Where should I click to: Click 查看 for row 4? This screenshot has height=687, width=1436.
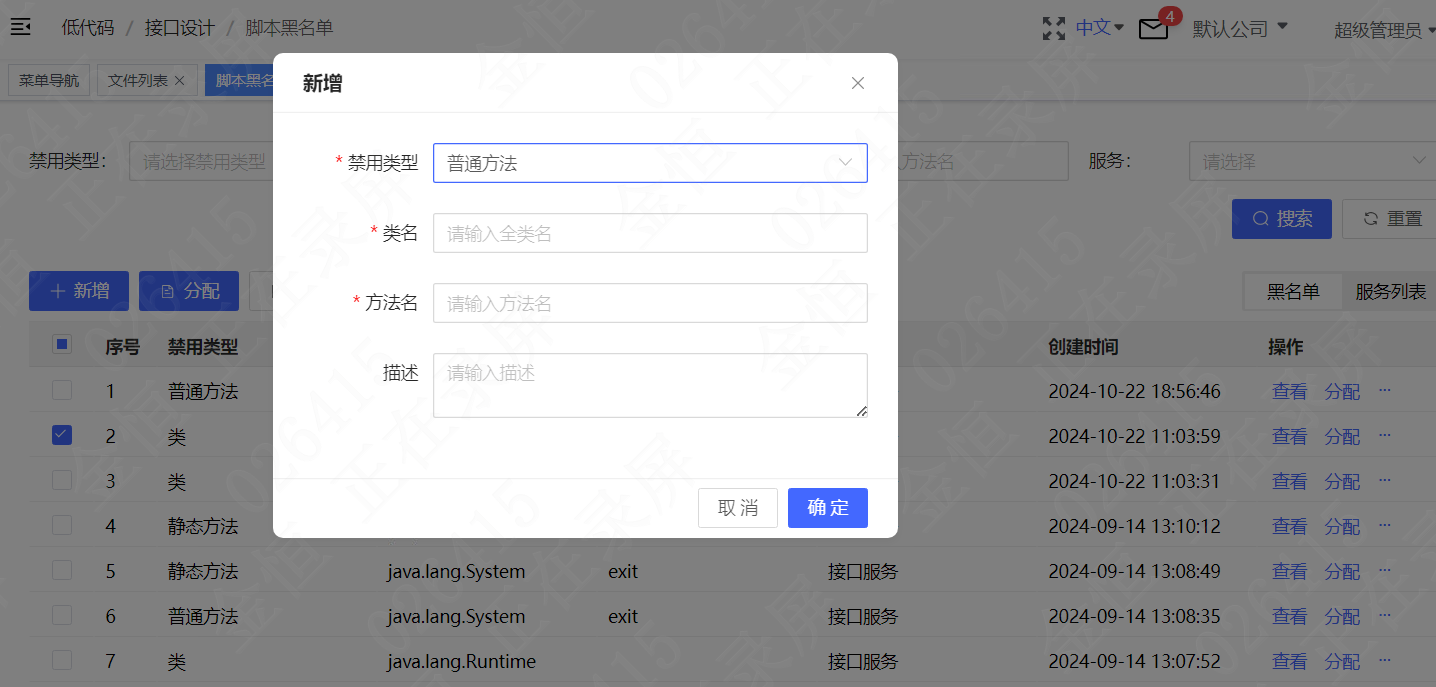[1290, 527]
